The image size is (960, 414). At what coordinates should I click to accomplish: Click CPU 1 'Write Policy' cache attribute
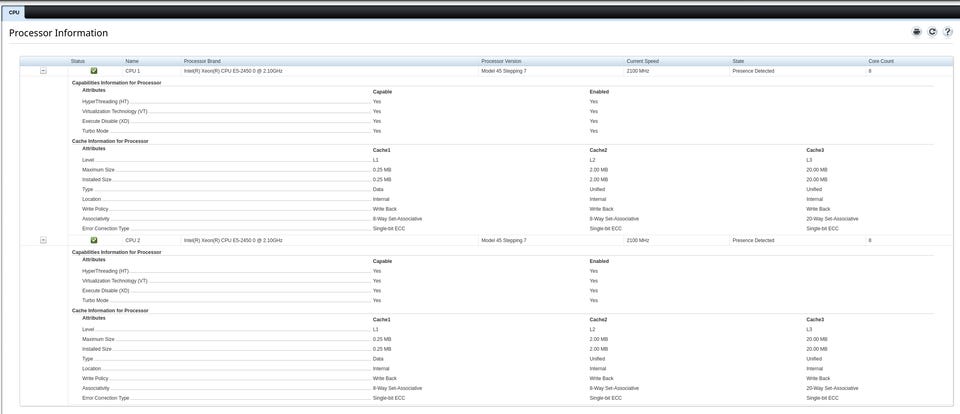coord(95,209)
